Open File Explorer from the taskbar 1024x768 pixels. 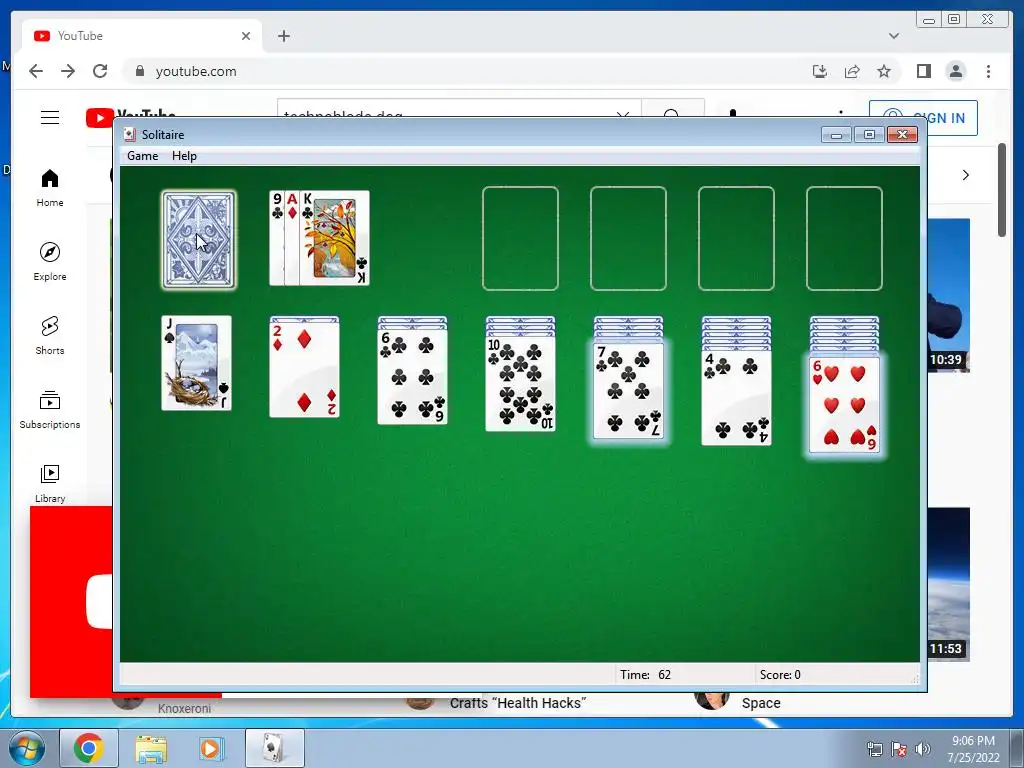(x=151, y=748)
